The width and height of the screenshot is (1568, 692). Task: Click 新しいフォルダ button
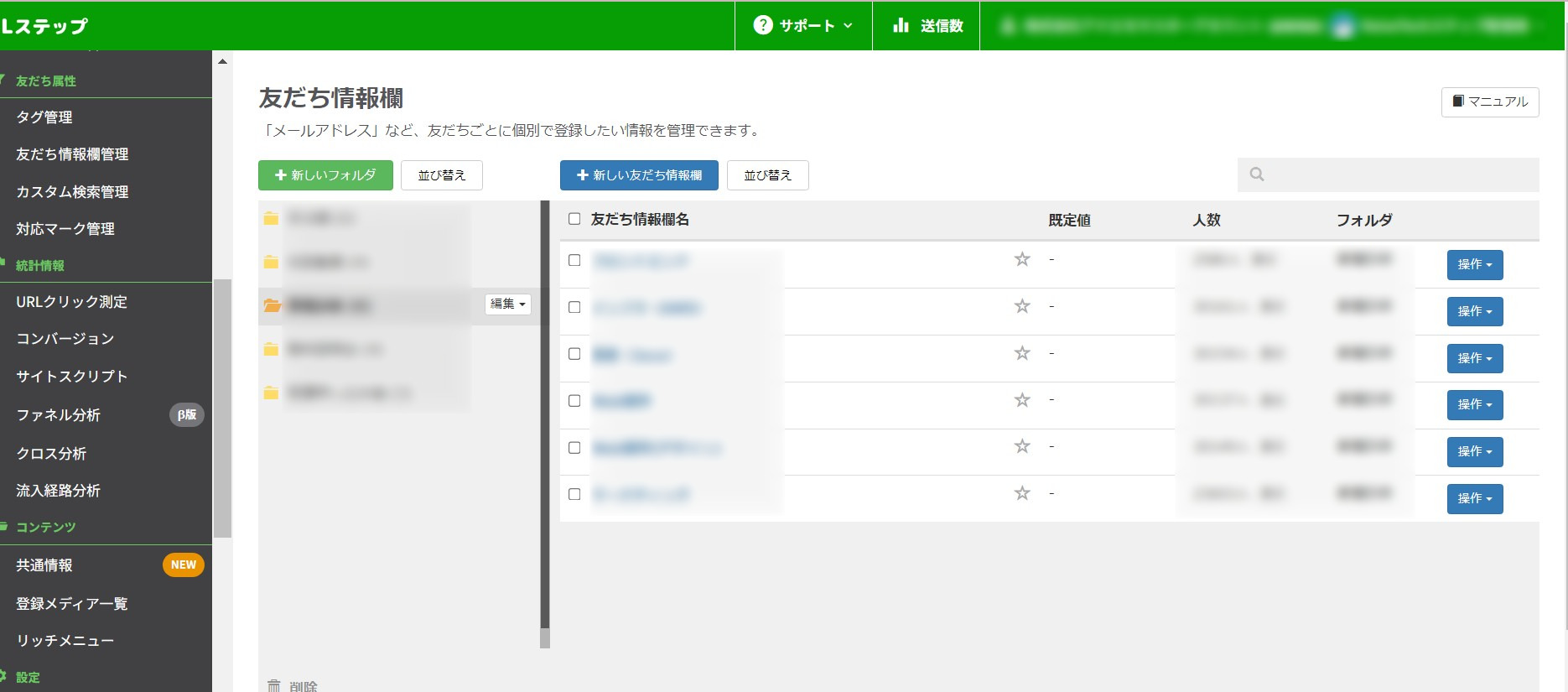[325, 175]
